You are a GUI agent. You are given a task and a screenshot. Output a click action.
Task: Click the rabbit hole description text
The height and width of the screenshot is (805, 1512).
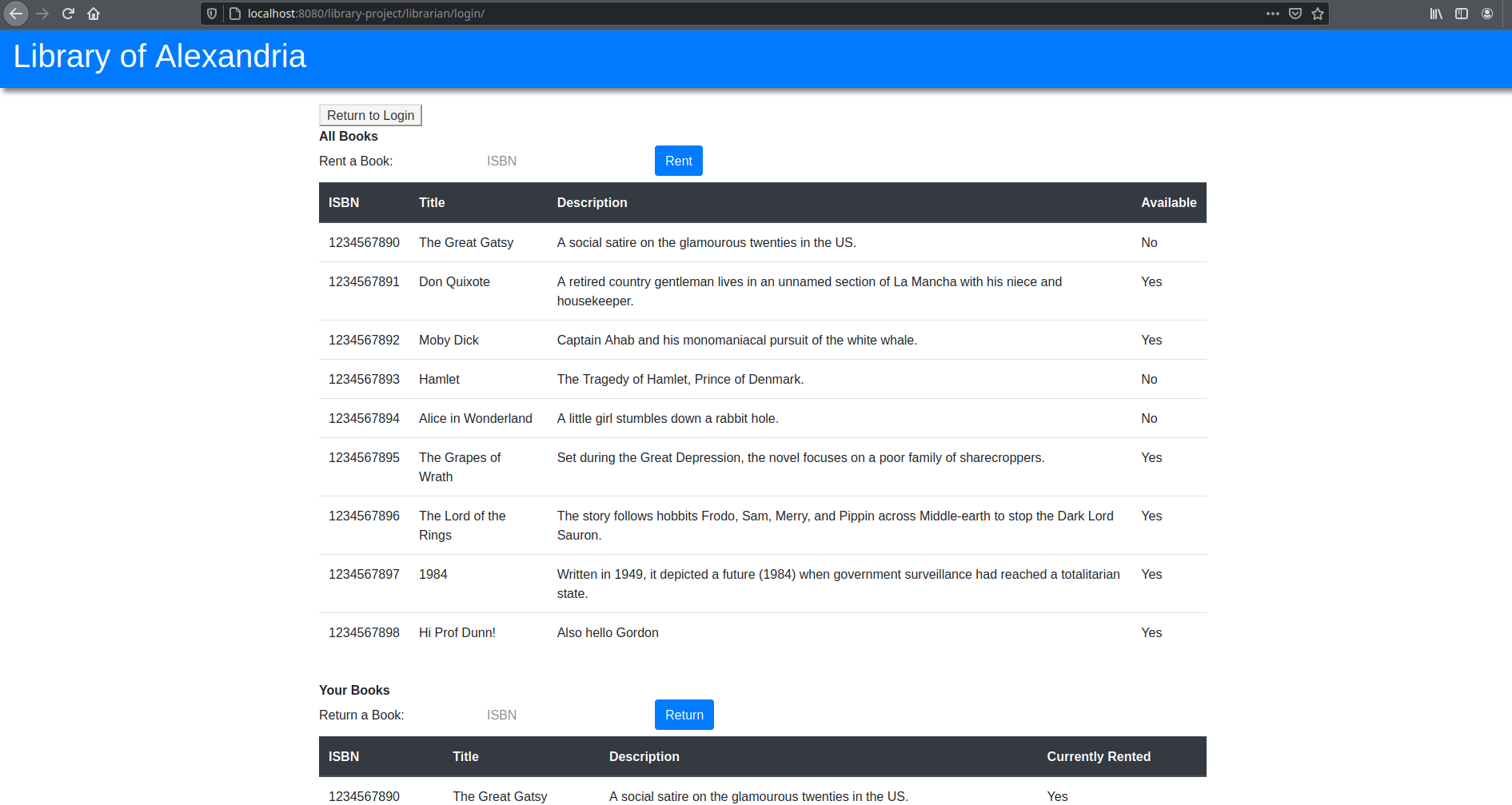(668, 419)
